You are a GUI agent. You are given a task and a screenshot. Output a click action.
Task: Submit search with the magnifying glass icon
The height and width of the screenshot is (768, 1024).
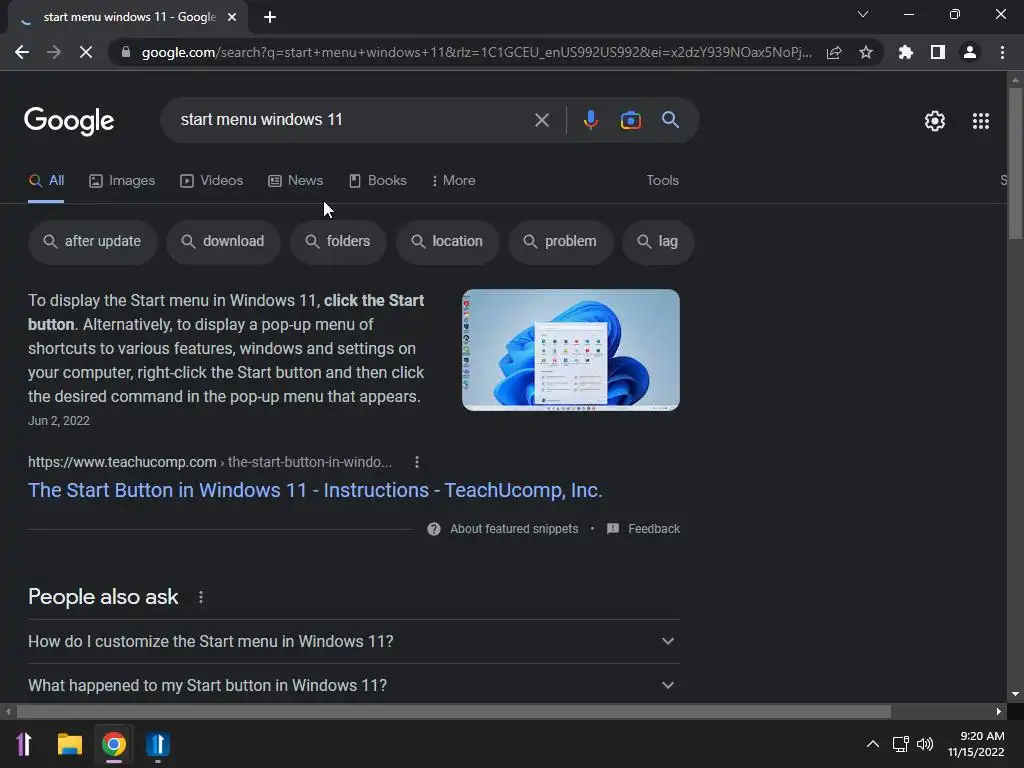point(671,120)
